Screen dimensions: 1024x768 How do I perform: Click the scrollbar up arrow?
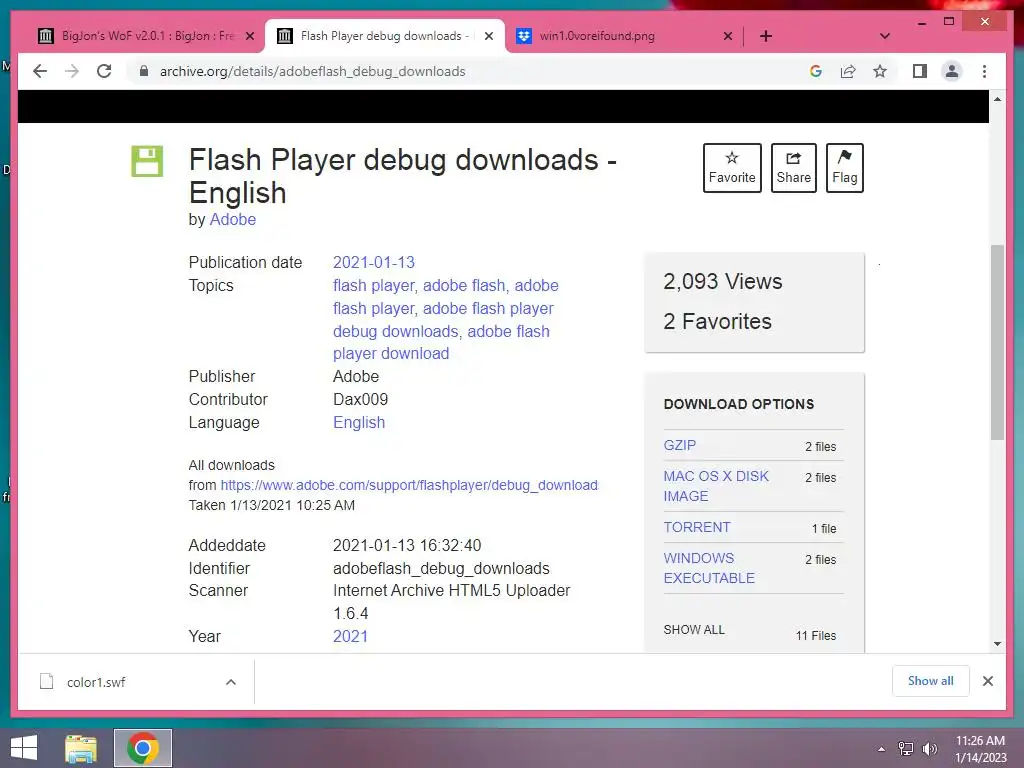[x=997, y=99]
